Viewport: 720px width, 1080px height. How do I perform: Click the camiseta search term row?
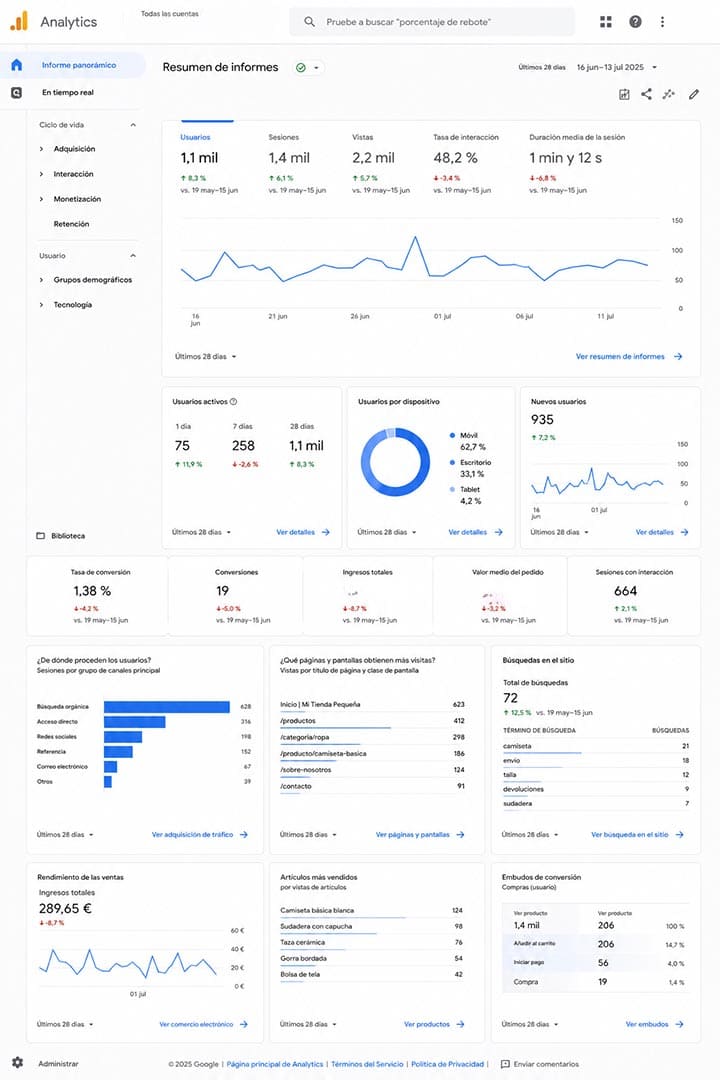pos(596,747)
